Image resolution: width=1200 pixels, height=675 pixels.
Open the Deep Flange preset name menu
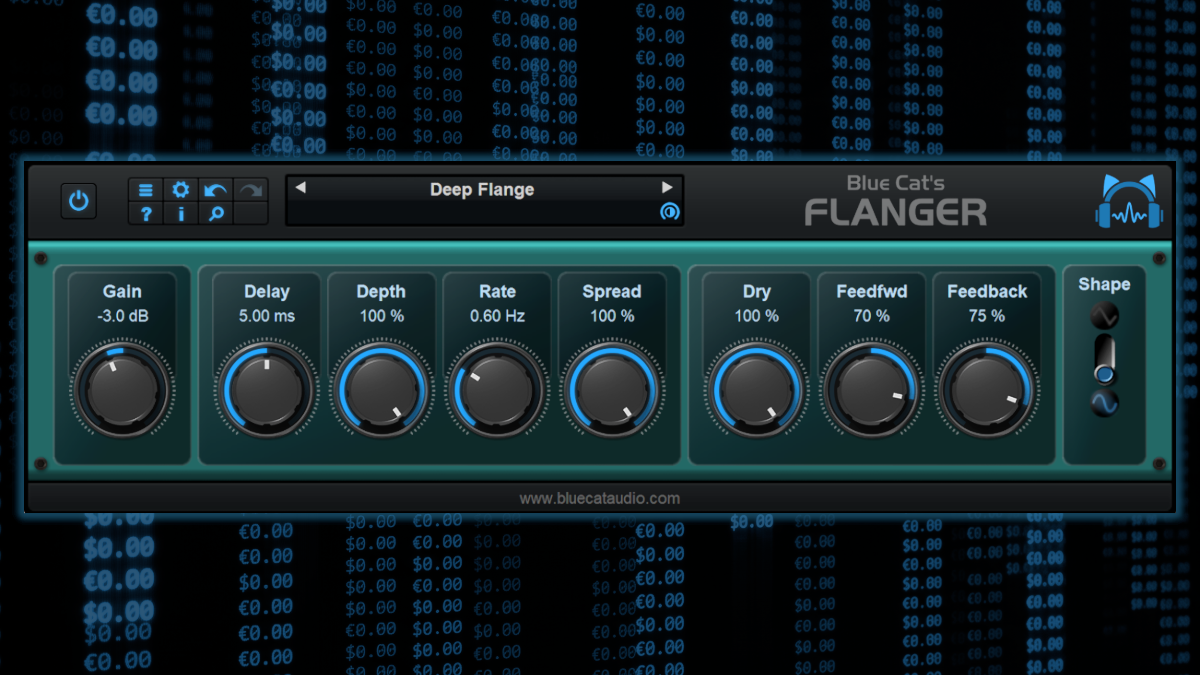tap(482, 189)
